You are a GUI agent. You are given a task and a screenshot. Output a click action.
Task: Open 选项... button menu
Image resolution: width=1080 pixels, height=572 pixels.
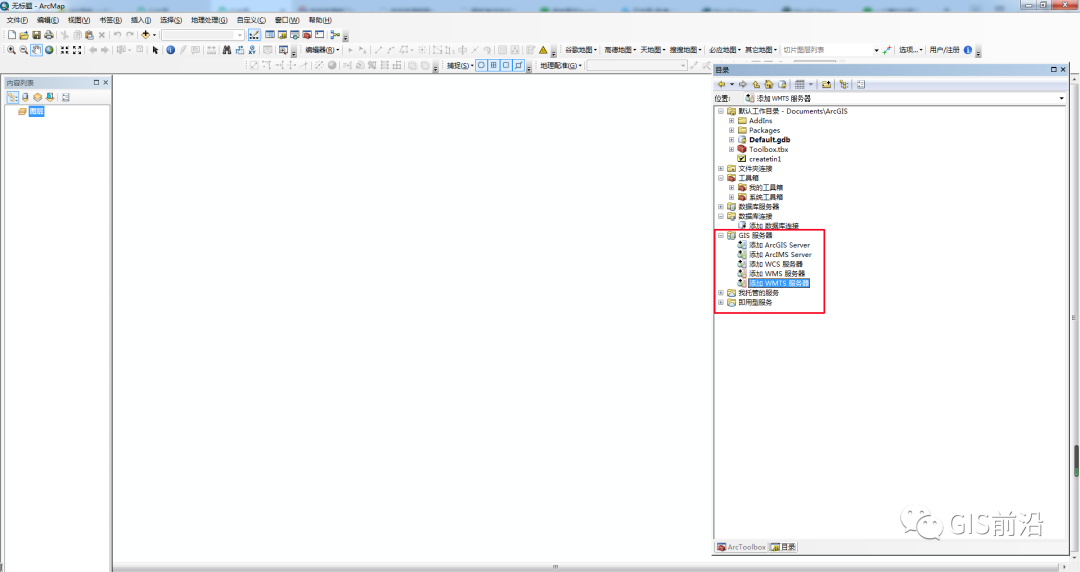click(x=911, y=50)
